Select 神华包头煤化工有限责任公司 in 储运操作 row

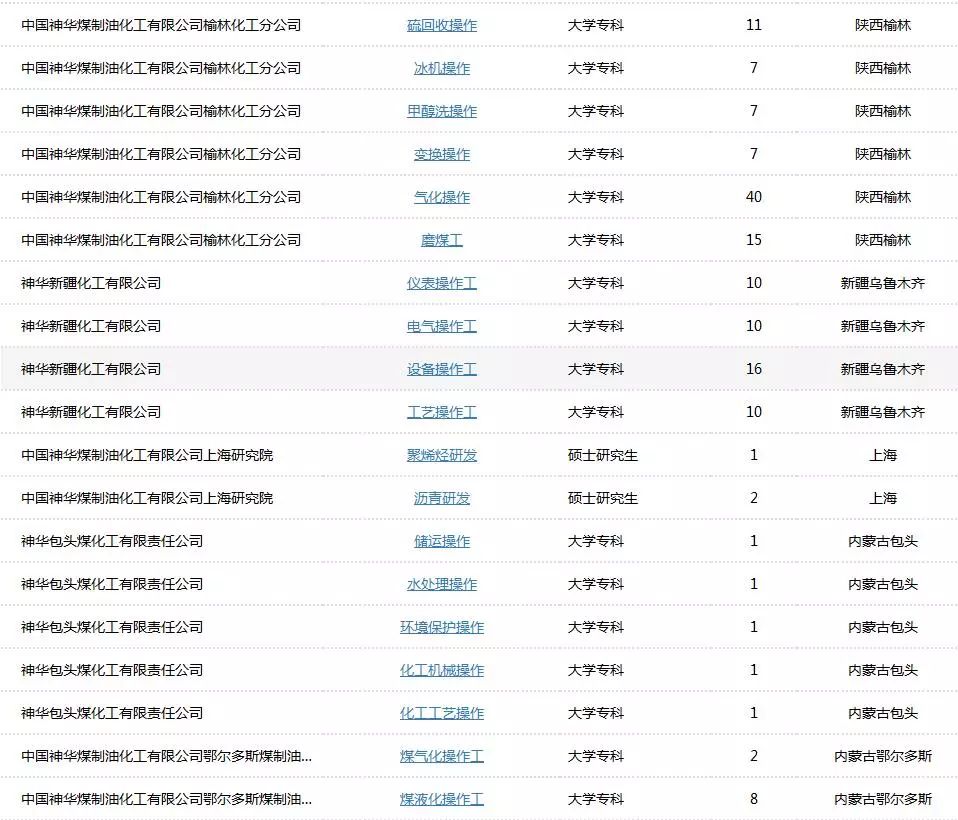(x=112, y=541)
